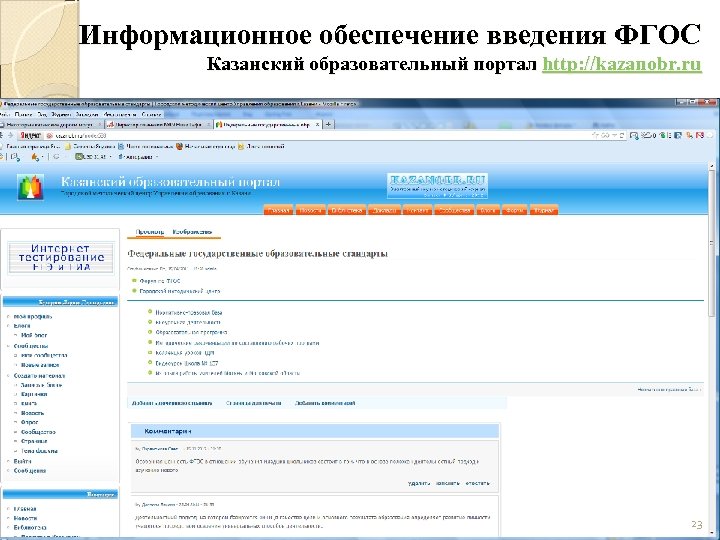Click orange Блоги button in site header
The height and width of the screenshot is (540, 720).
pyautogui.click(x=488, y=210)
